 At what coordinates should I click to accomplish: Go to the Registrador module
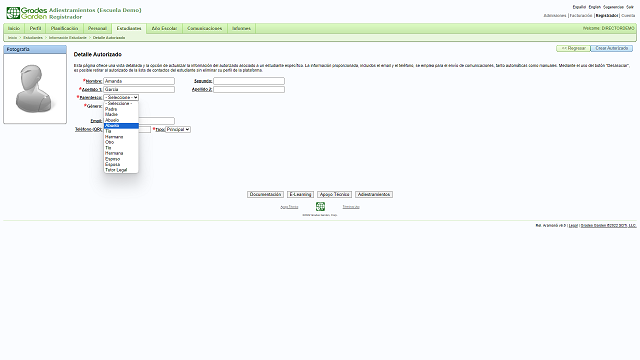(x=607, y=16)
